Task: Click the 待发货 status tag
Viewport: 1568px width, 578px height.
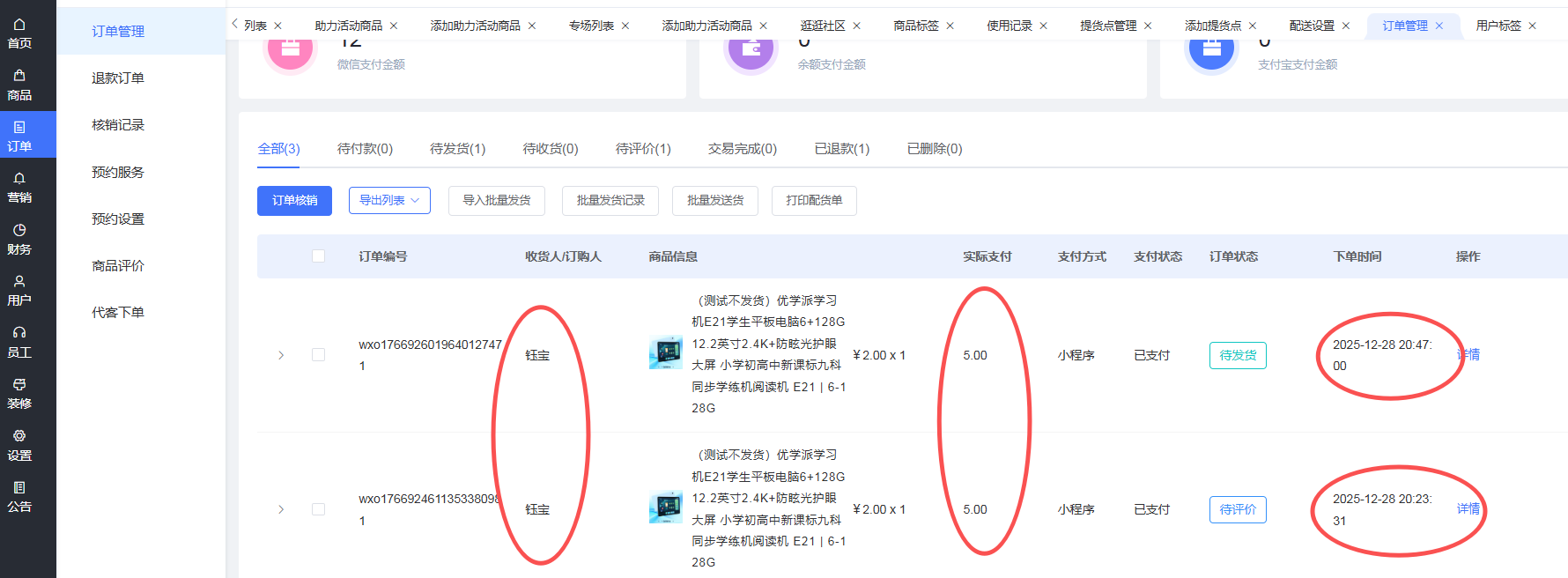Action: [1238, 355]
